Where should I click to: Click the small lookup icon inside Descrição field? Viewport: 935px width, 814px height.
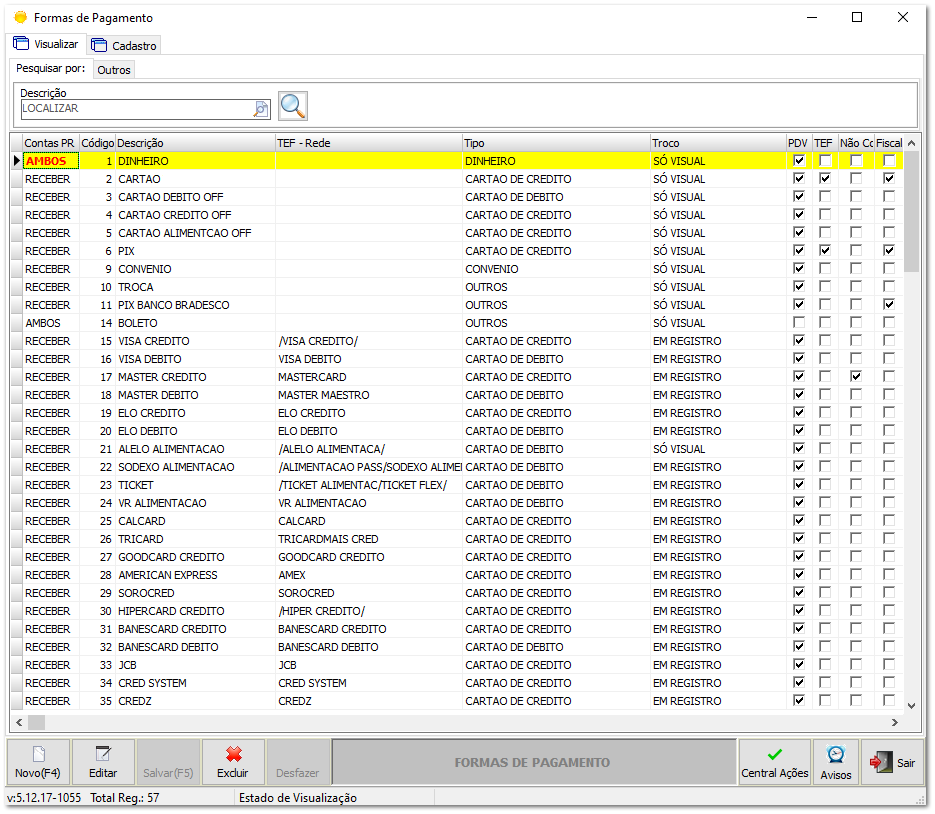pos(261,108)
